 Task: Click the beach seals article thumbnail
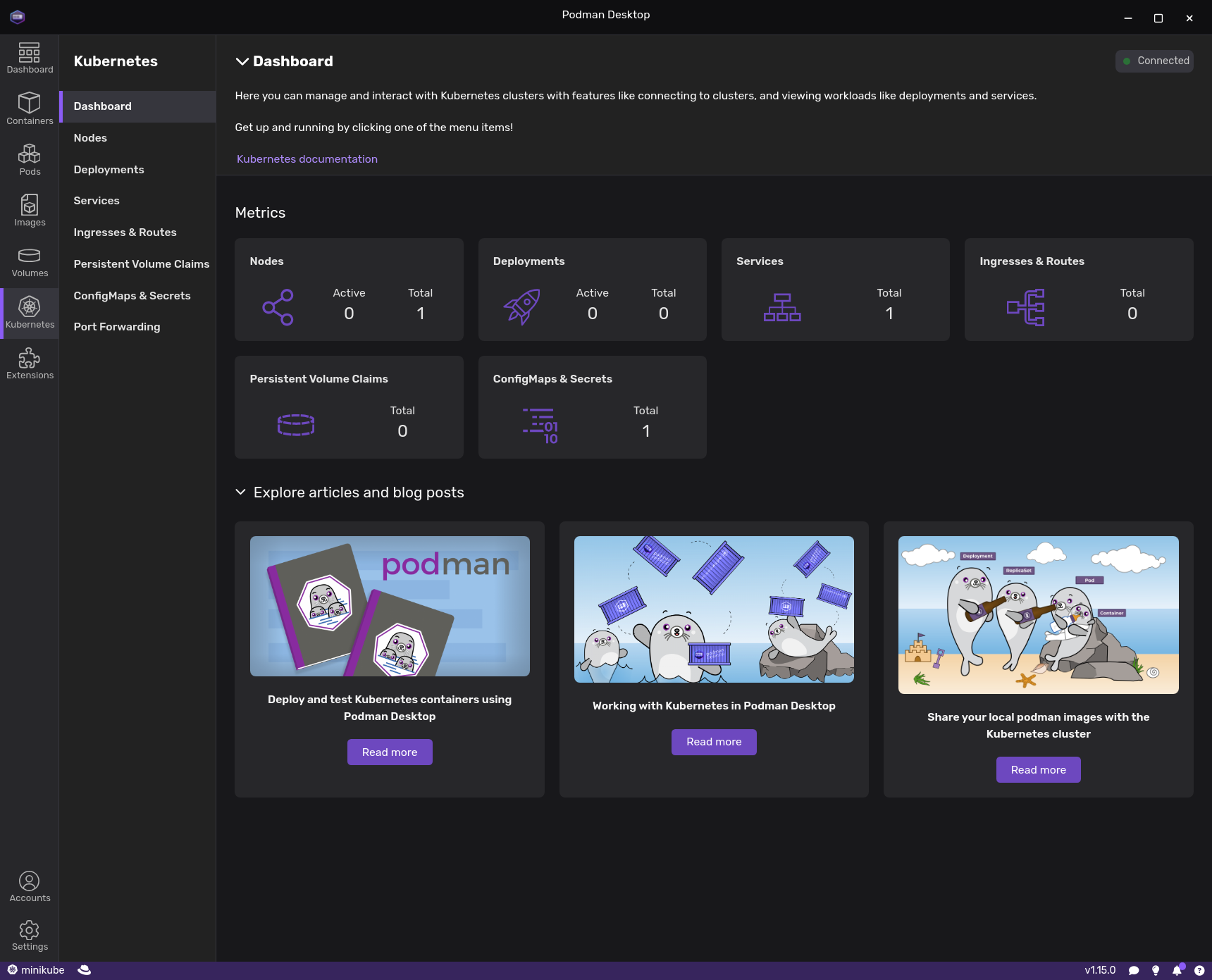[x=1038, y=614]
